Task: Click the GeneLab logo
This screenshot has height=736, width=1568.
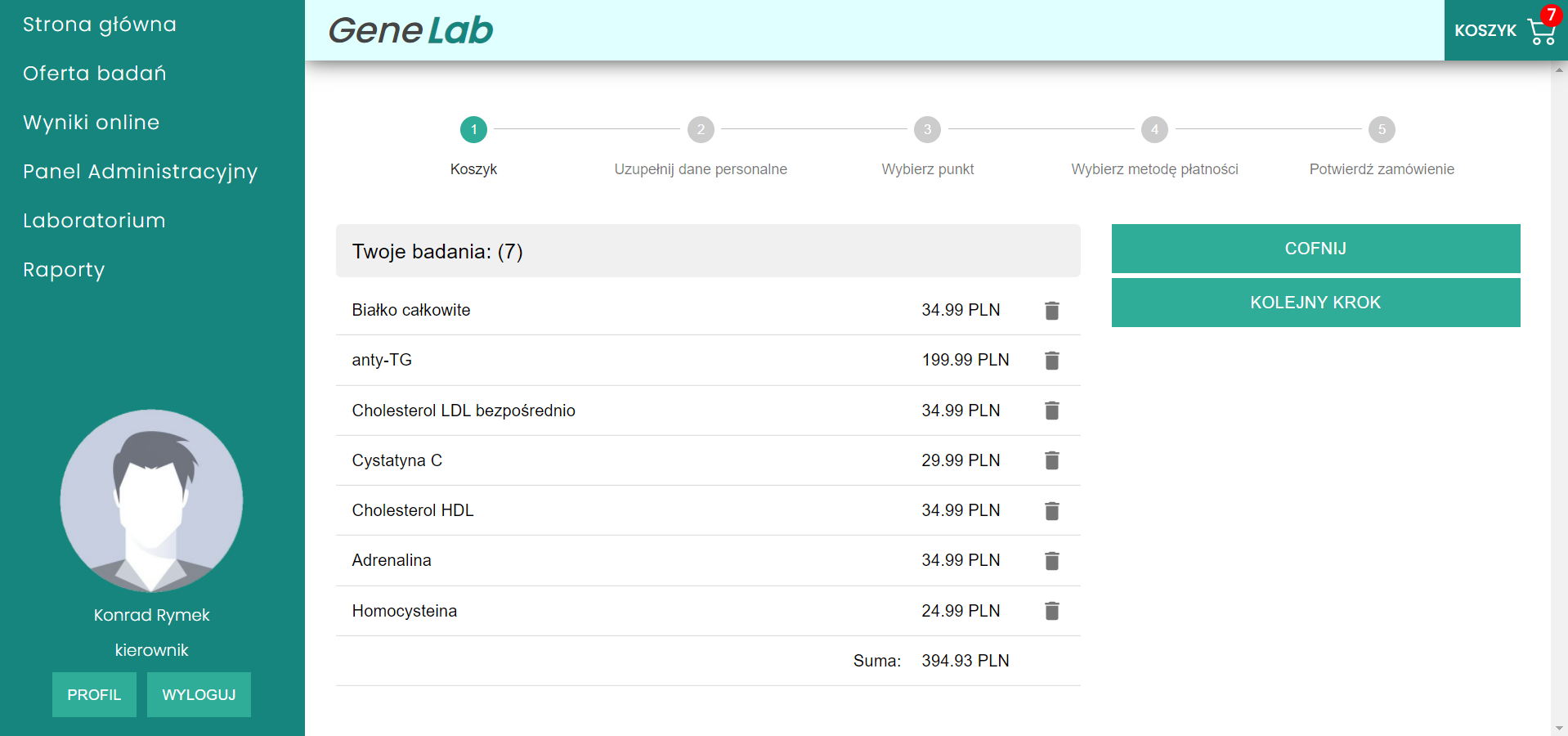Action: click(x=410, y=31)
